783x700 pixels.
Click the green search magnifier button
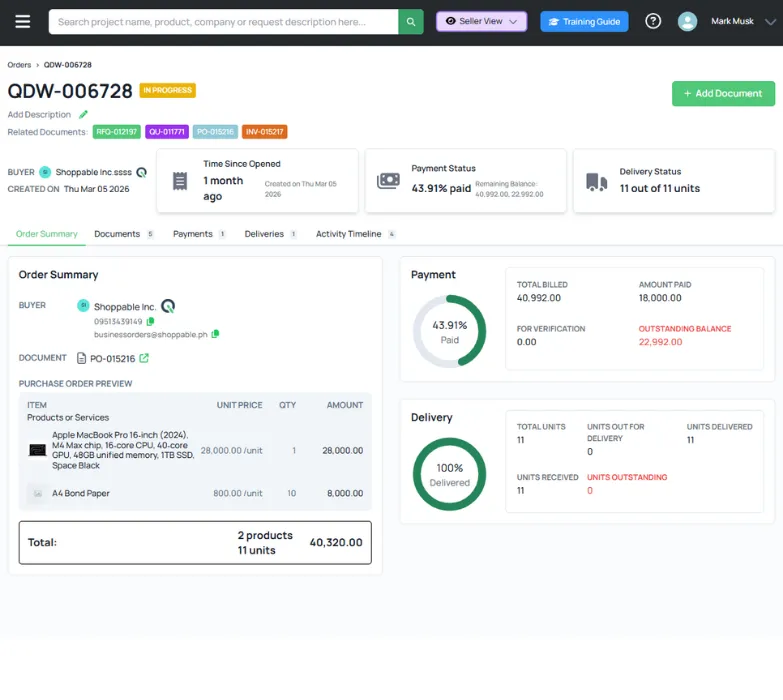click(x=410, y=21)
